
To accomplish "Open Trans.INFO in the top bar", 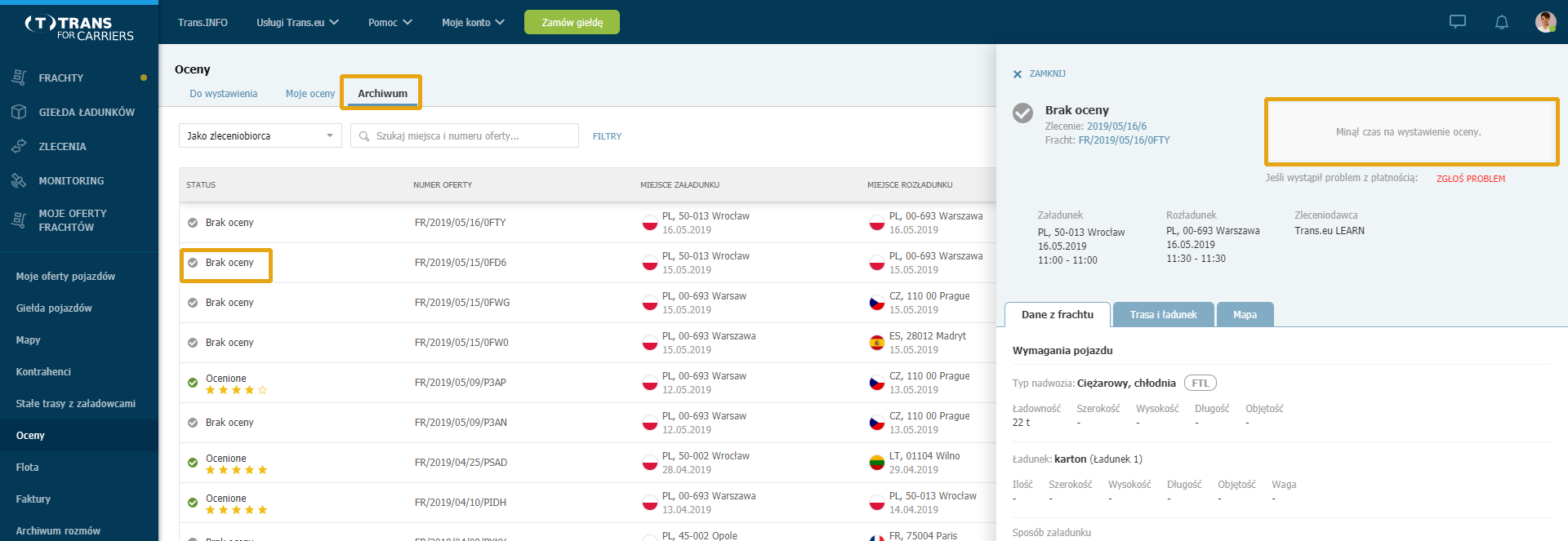I will [x=203, y=22].
